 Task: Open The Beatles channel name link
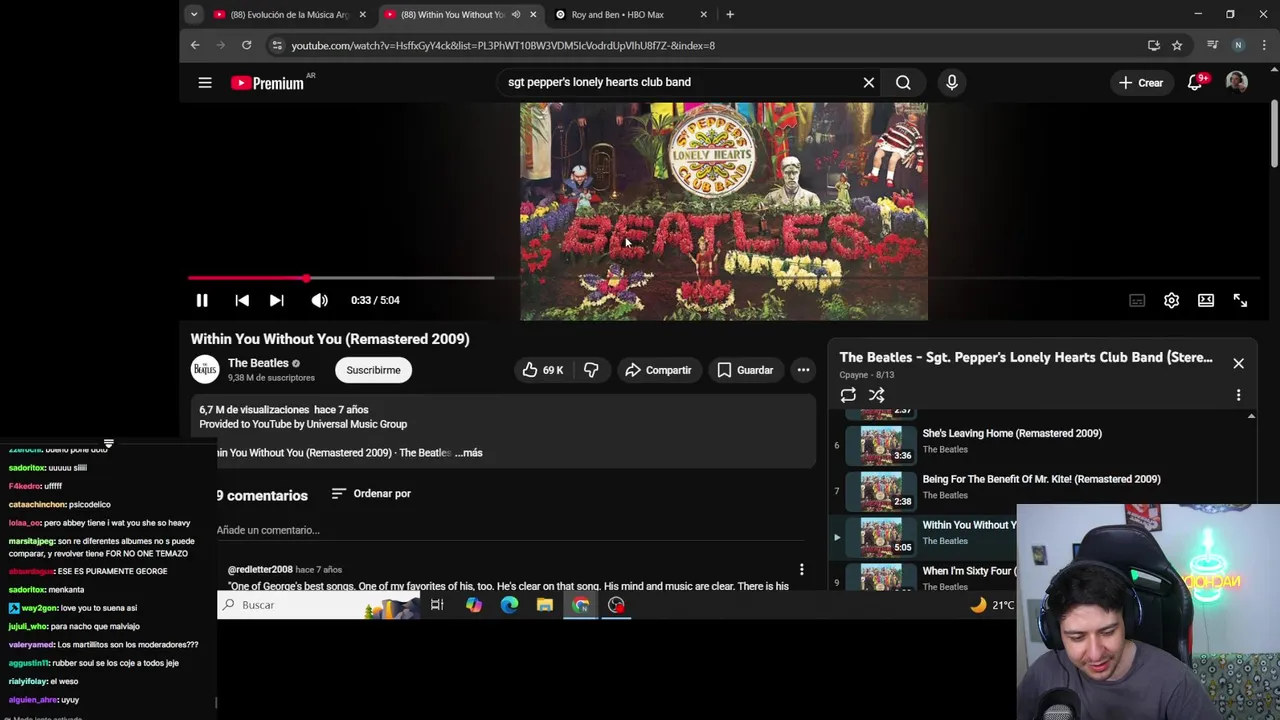[258, 363]
